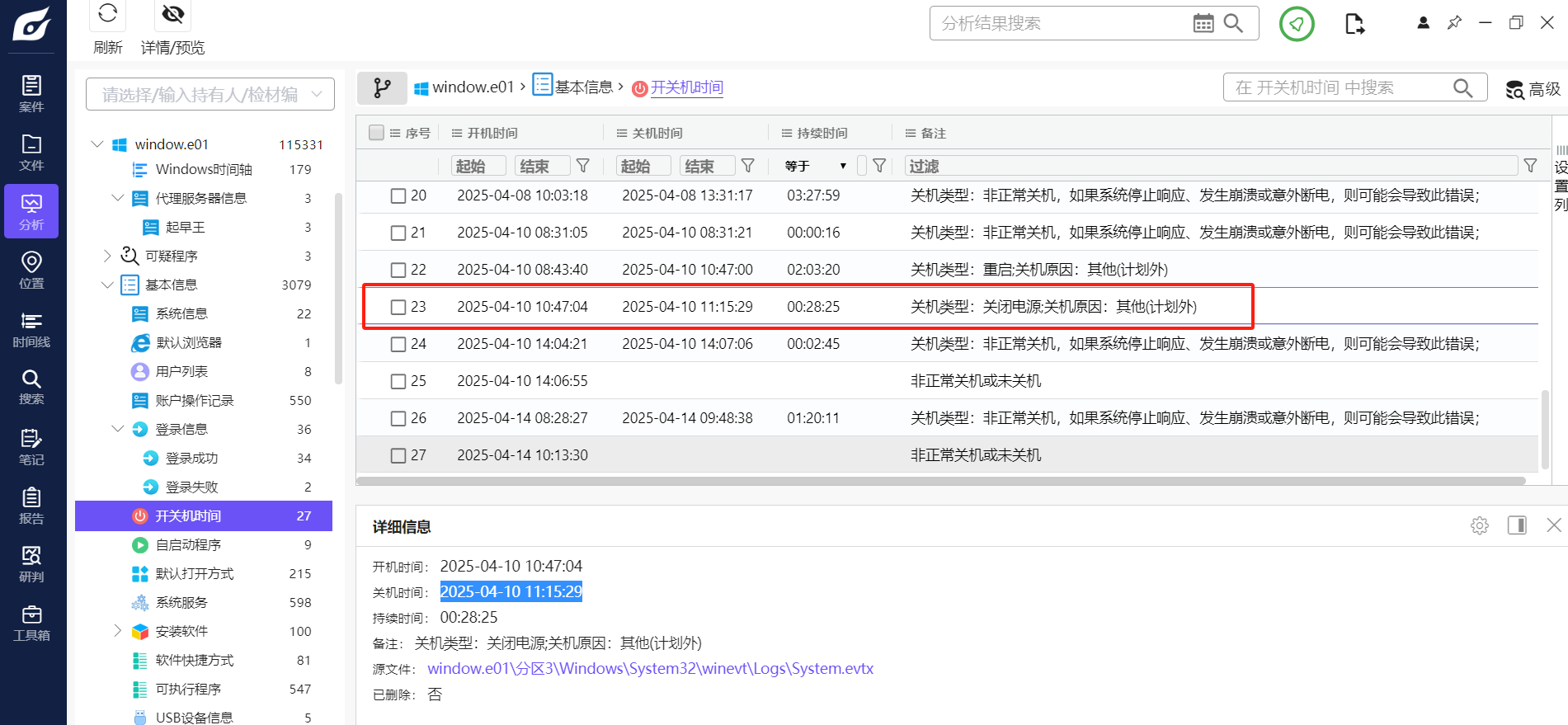Open the 案件 (Case) sidebar section

click(x=31, y=93)
